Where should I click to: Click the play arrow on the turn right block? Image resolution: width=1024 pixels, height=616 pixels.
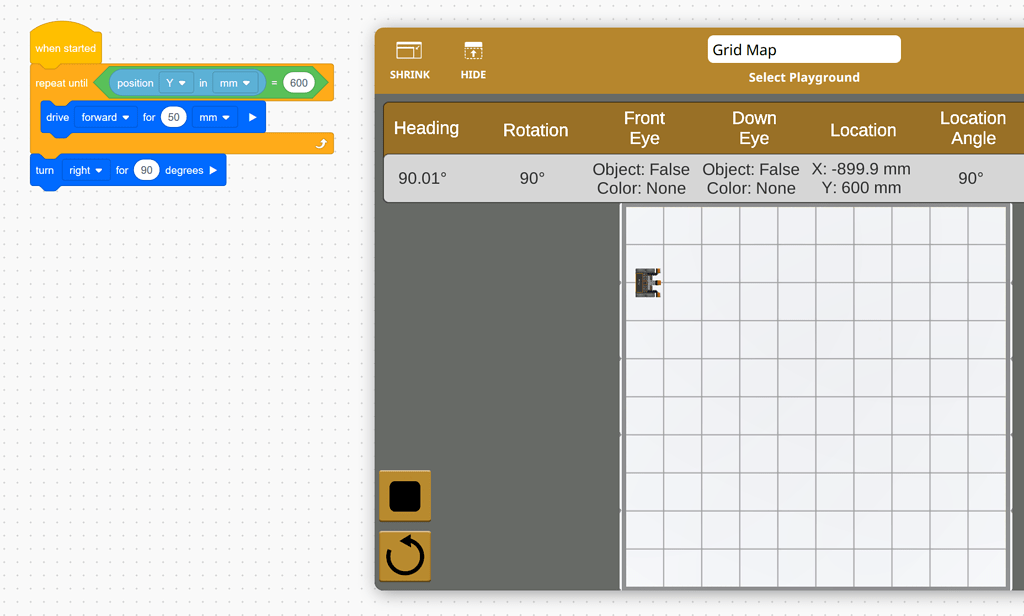coord(213,170)
